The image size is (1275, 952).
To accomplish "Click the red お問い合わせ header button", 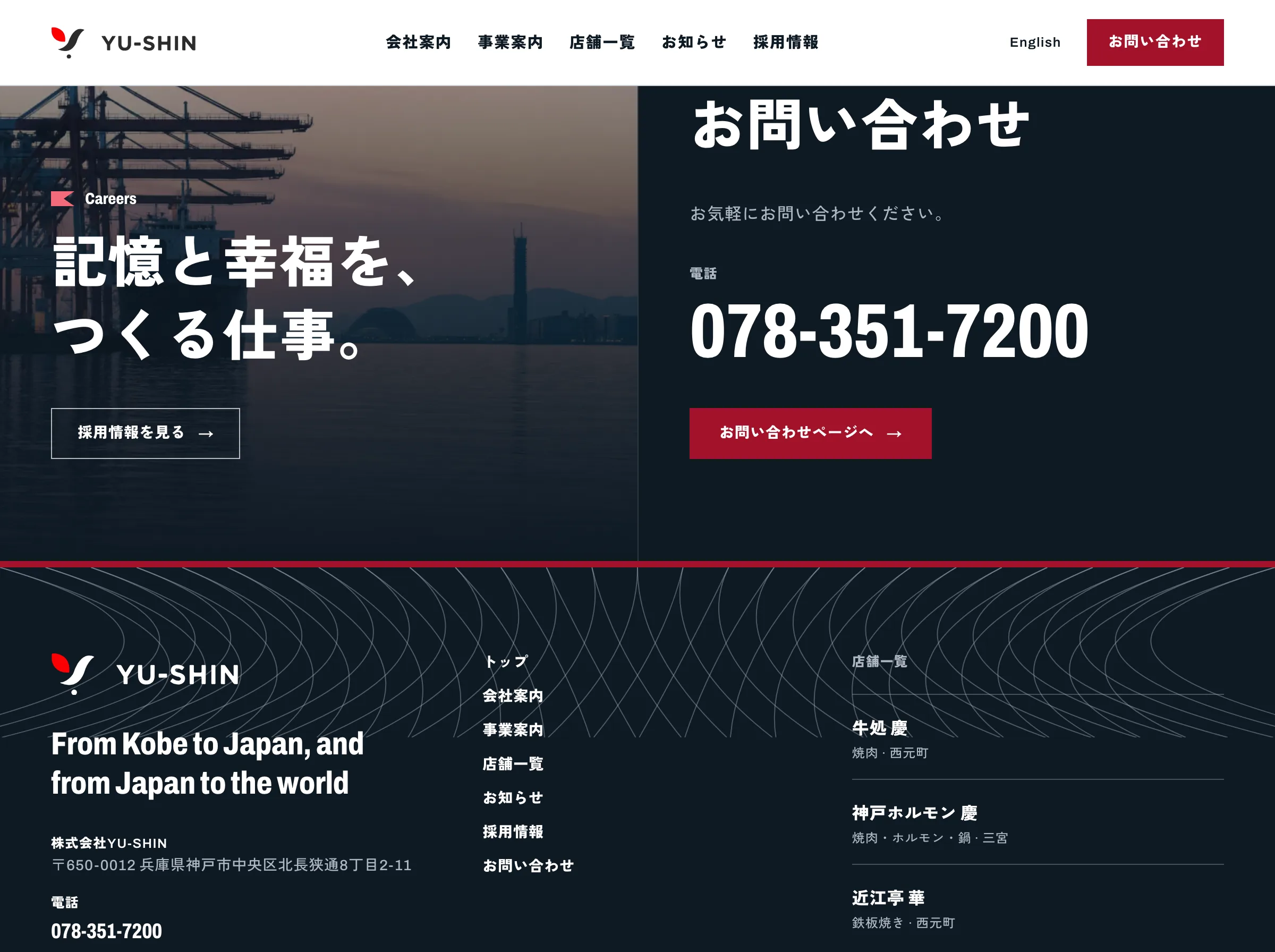I will 1155,42.
